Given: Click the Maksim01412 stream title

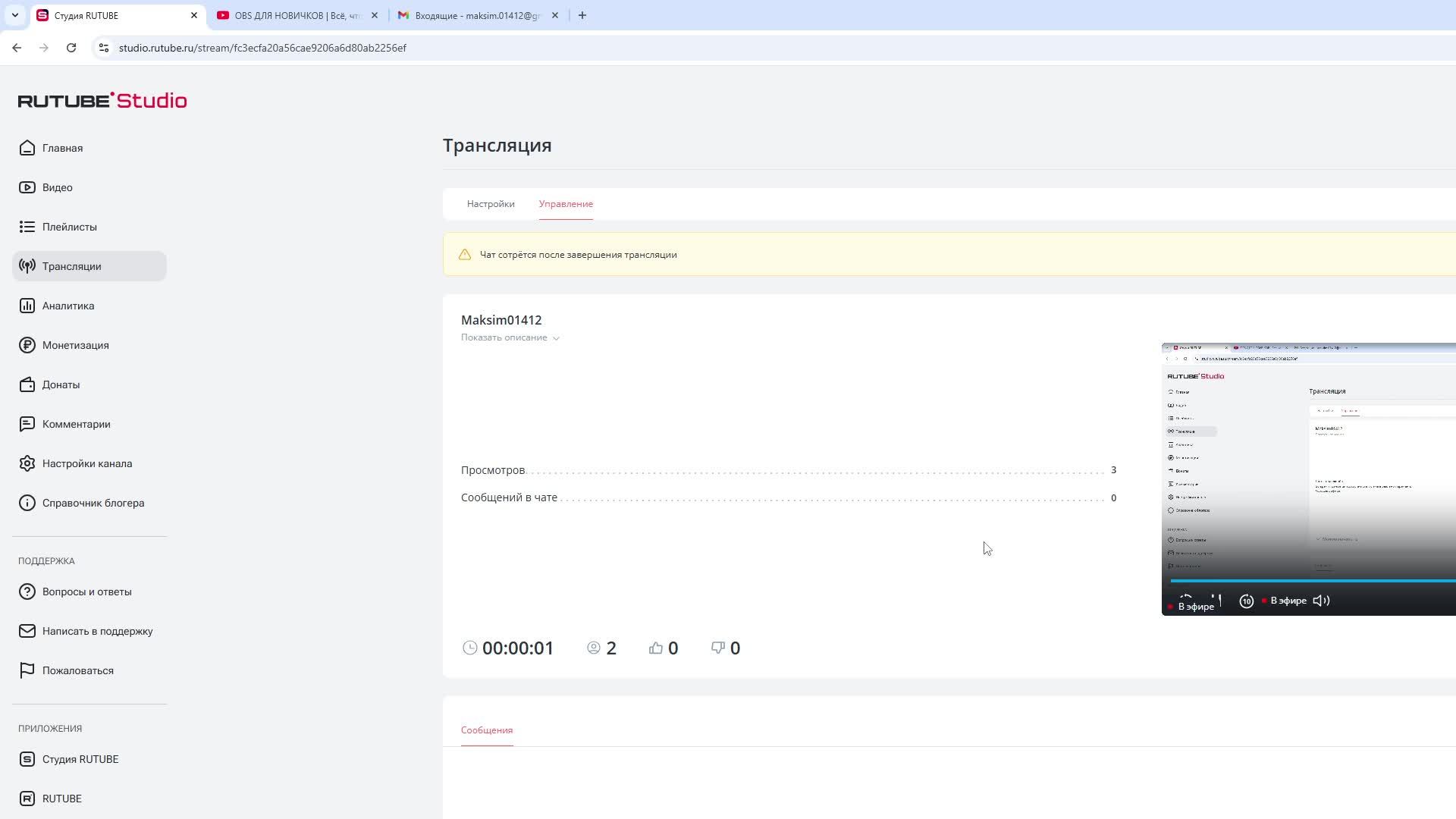Looking at the screenshot, I should pos(501,320).
